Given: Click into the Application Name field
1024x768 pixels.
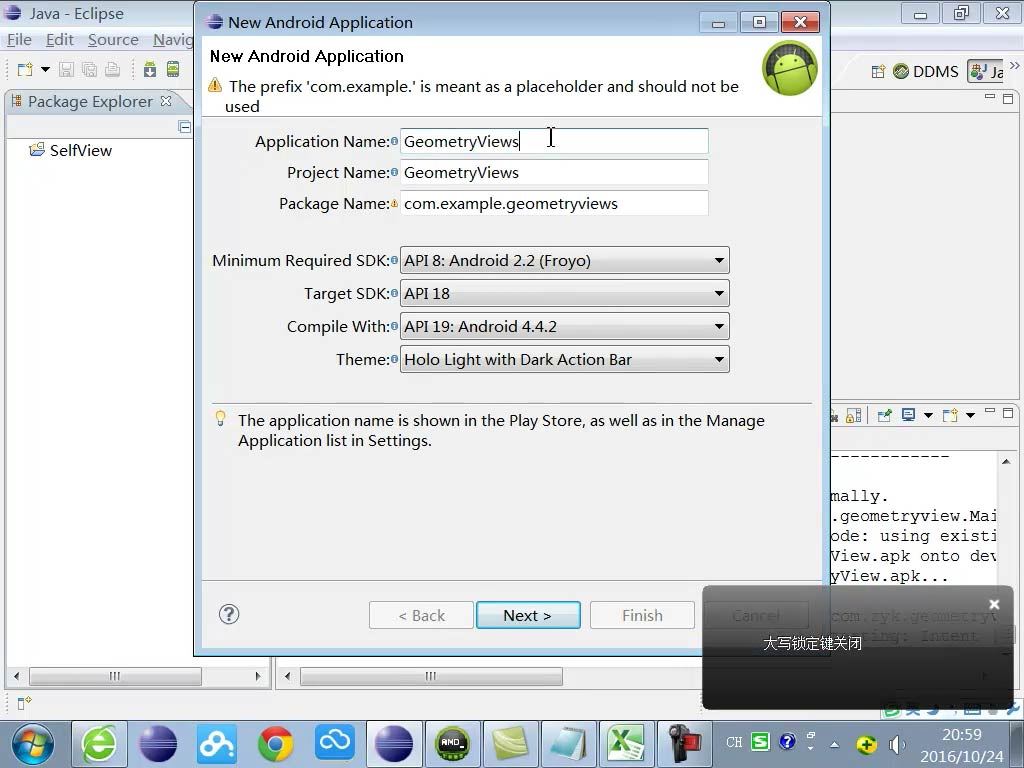Looking at the screenshot, I should (x=554, y=141).
